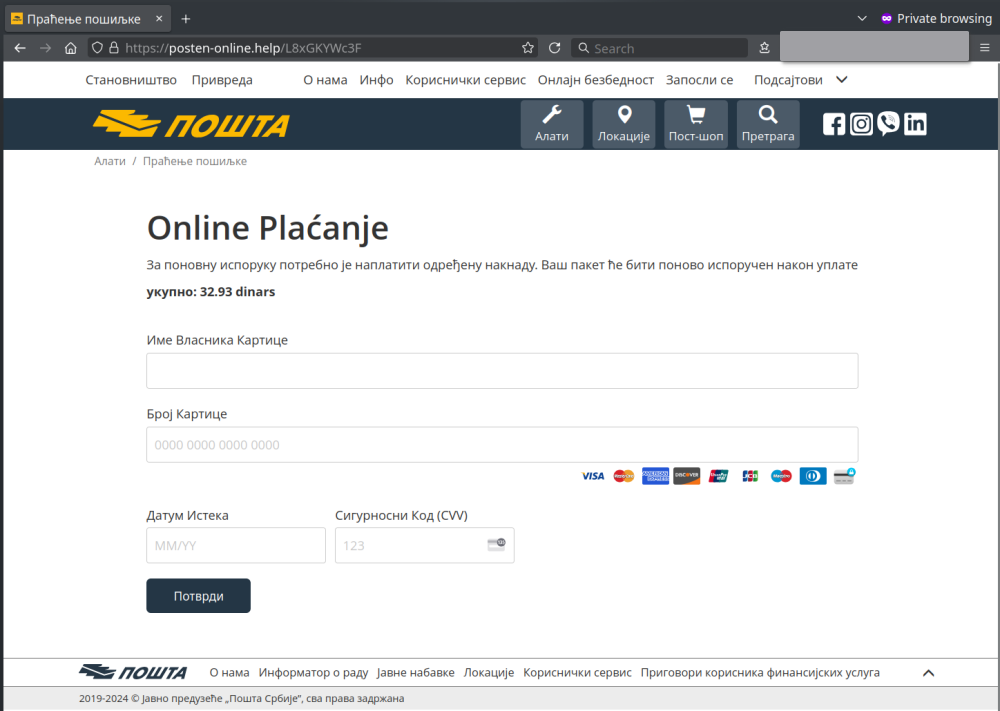This screenshot has height=711, width=1000.
Task: Click the JCB card logo
Action: click(x=750, y=476)
